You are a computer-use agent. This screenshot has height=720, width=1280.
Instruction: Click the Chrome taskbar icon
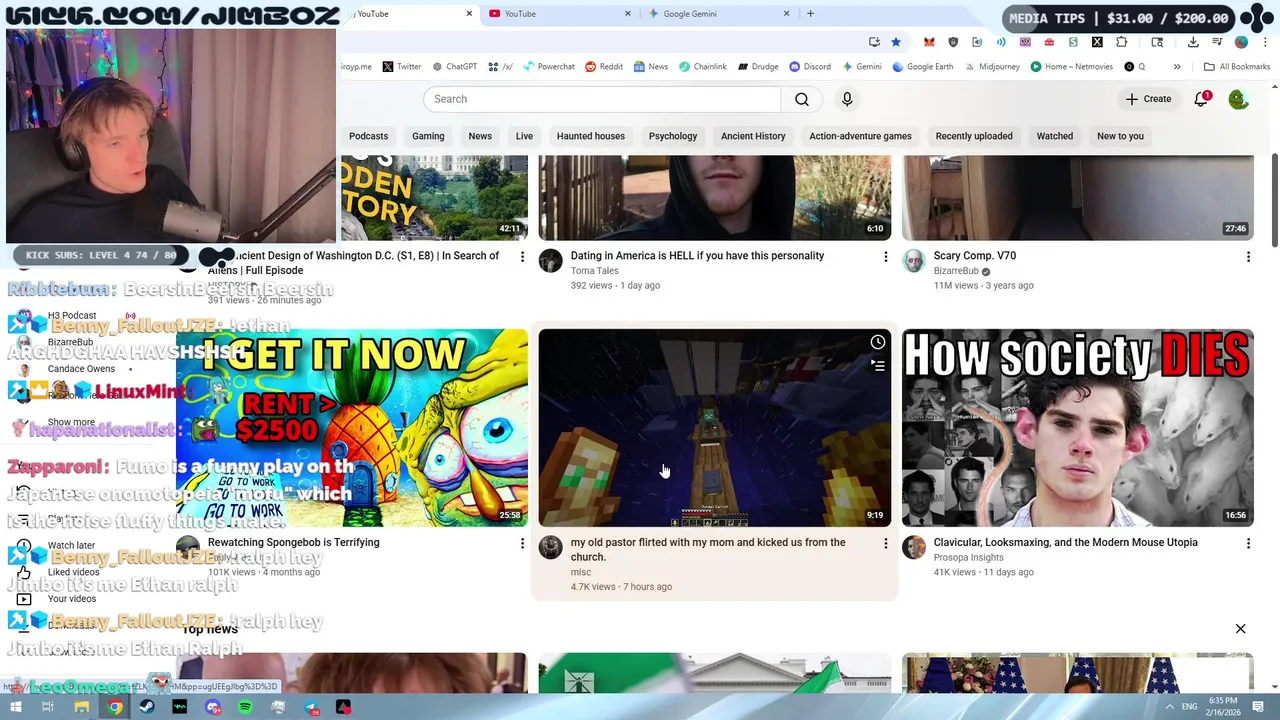coord(115,707)
